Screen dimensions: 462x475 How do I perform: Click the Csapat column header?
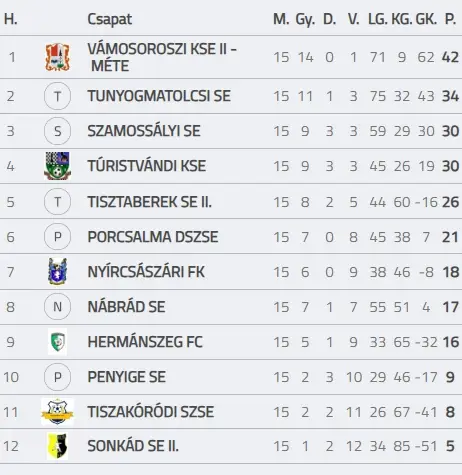(109, 19)
